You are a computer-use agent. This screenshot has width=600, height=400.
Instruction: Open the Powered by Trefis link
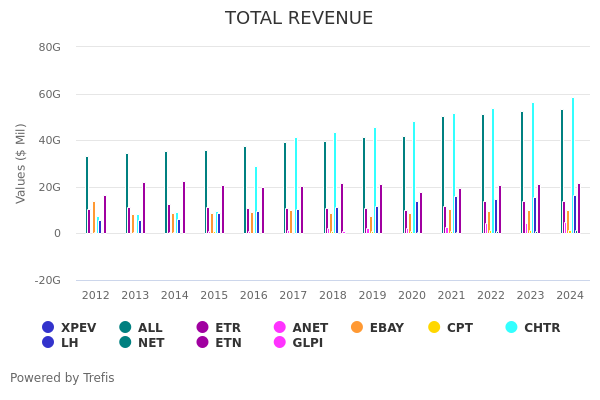pos(62,378)
